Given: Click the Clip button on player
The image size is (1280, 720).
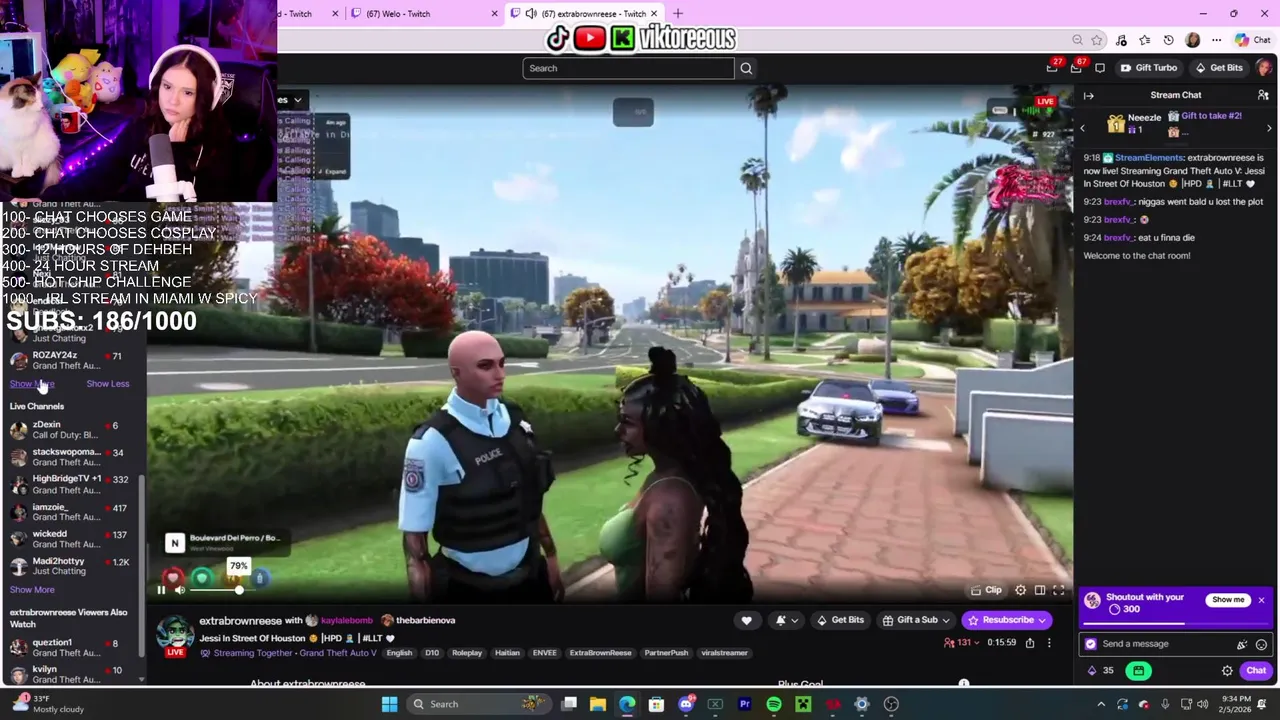Looking at the screenshot, I should tap(986, 590).
